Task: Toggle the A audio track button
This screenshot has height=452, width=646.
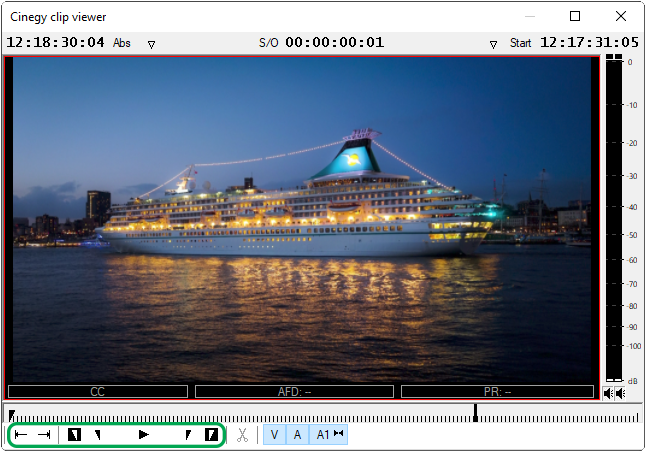Action: click(297, 435)
